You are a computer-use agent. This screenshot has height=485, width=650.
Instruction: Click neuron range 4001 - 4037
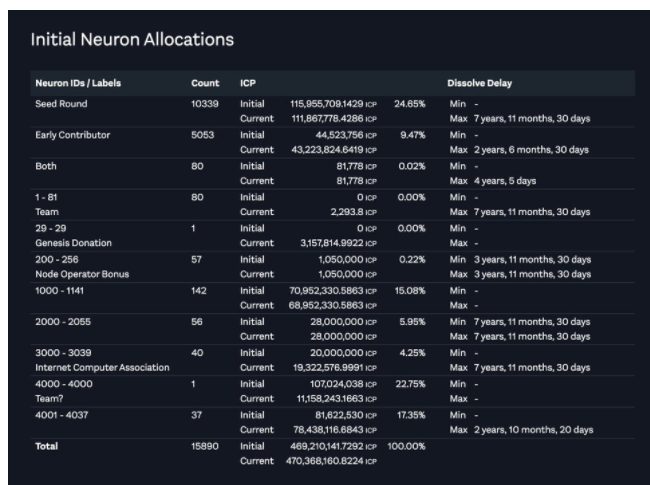(62, 415)
